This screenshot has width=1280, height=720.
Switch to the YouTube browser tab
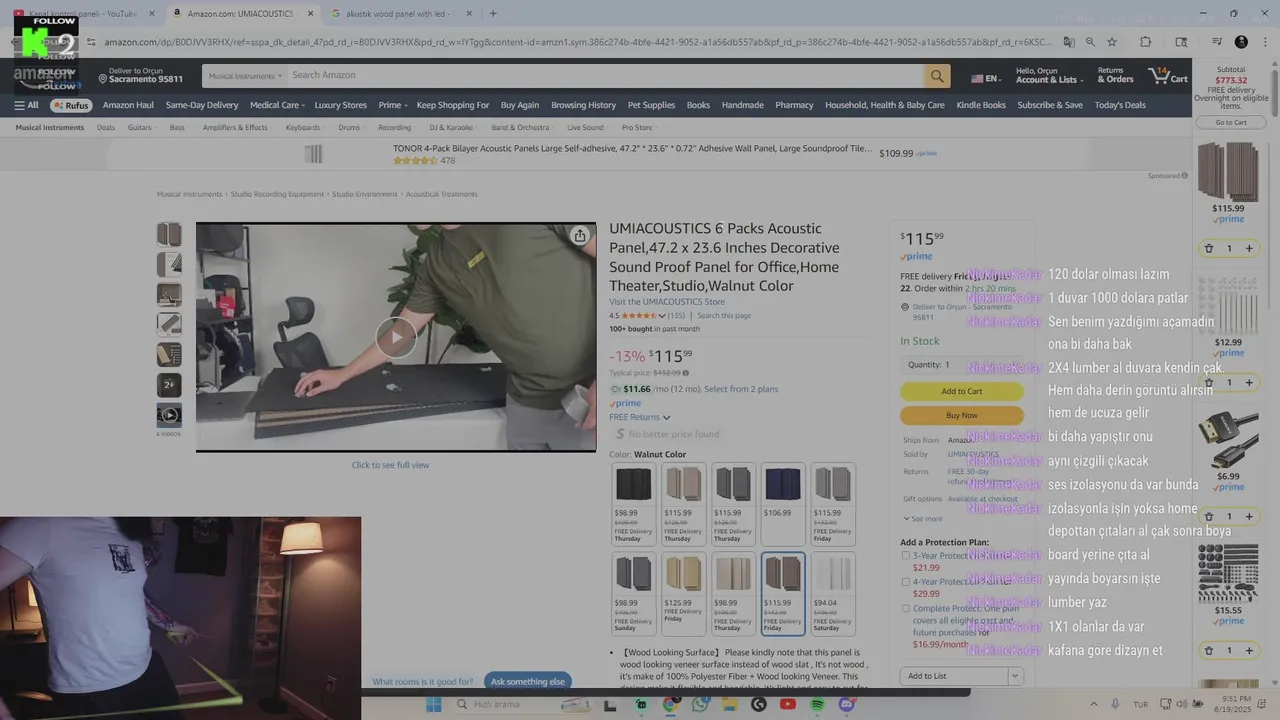[84, 14]
